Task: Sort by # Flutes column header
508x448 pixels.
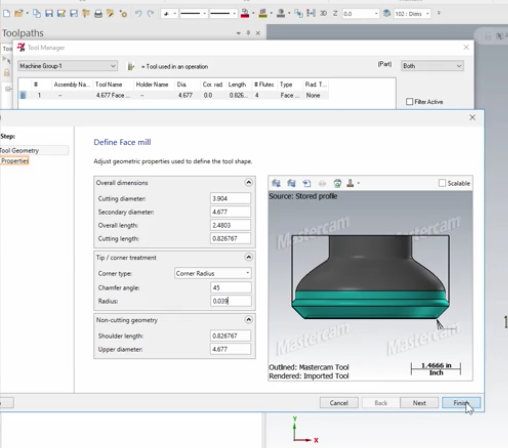Action: click(265, 84)
